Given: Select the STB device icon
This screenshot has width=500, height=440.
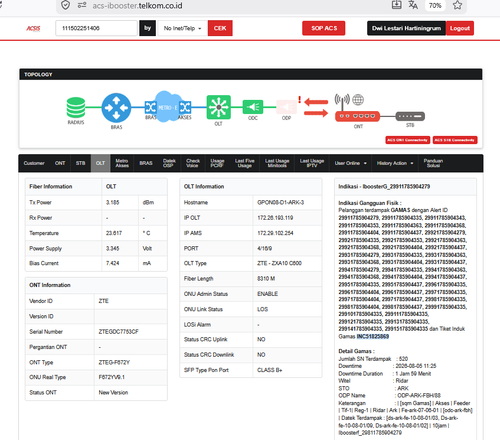Looking at the screenshot, I should click(410, 116).
